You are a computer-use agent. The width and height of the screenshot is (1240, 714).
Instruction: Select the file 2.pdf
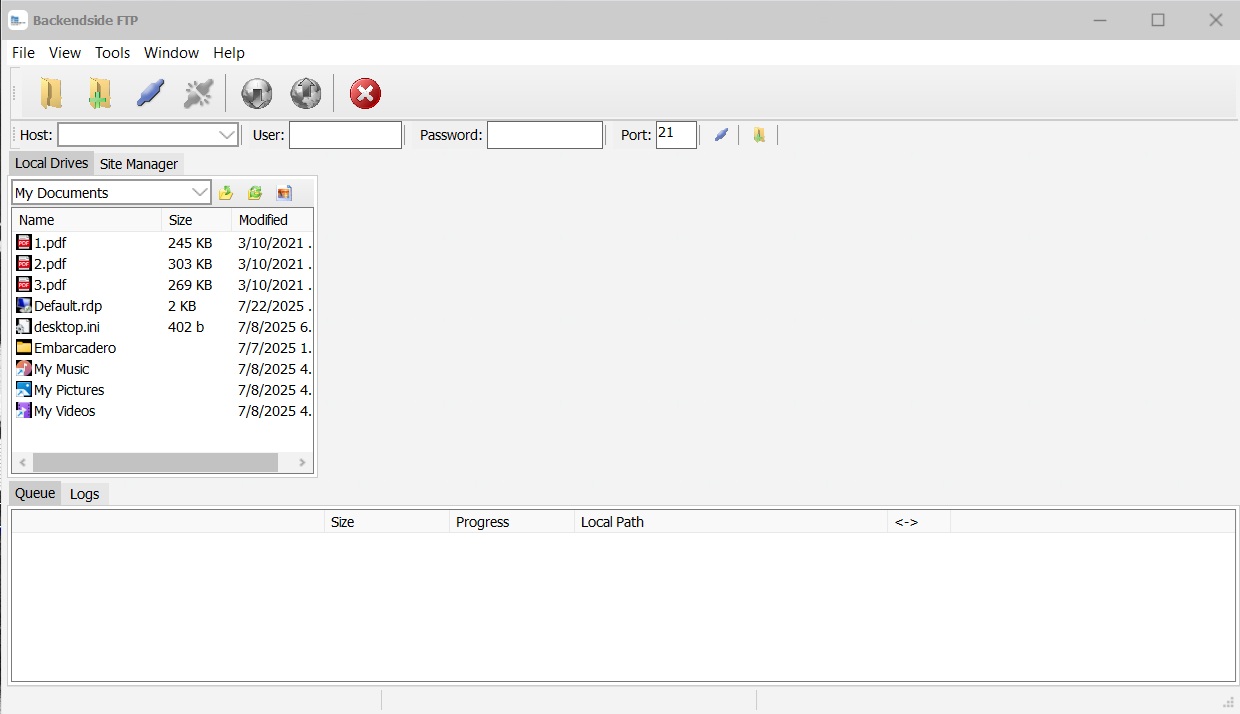49,263
